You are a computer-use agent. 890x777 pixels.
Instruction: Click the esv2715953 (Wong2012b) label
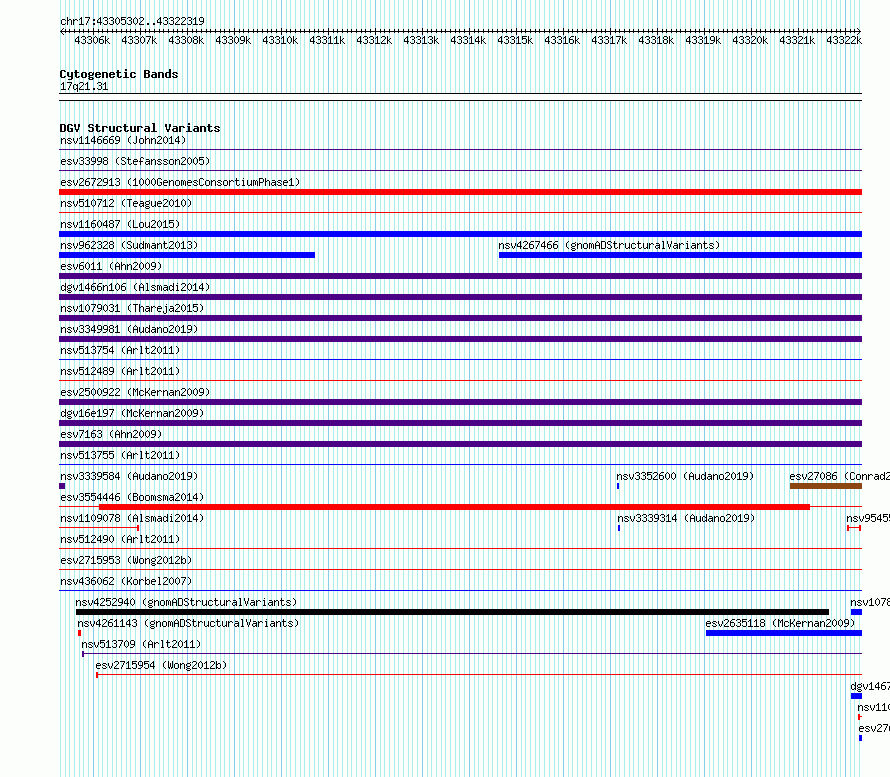126,560
